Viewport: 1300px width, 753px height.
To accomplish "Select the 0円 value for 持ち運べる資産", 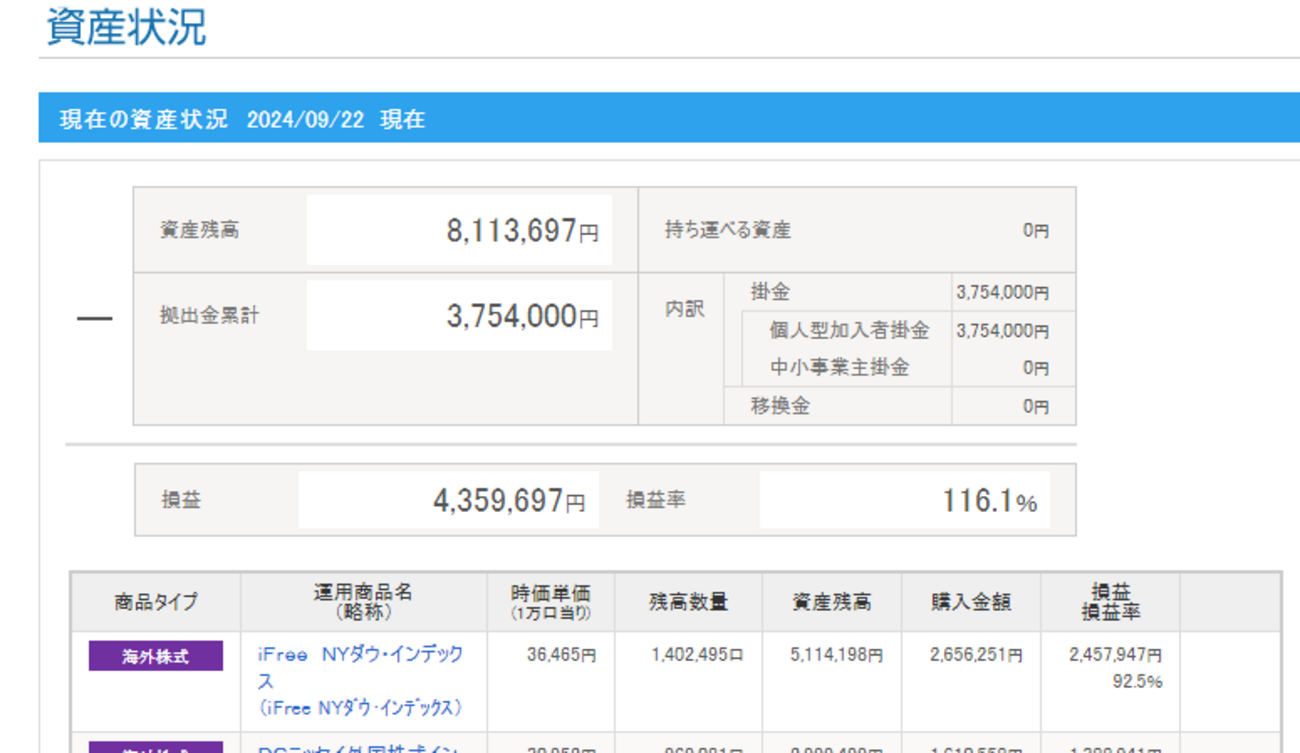I will pos(1036,230).
